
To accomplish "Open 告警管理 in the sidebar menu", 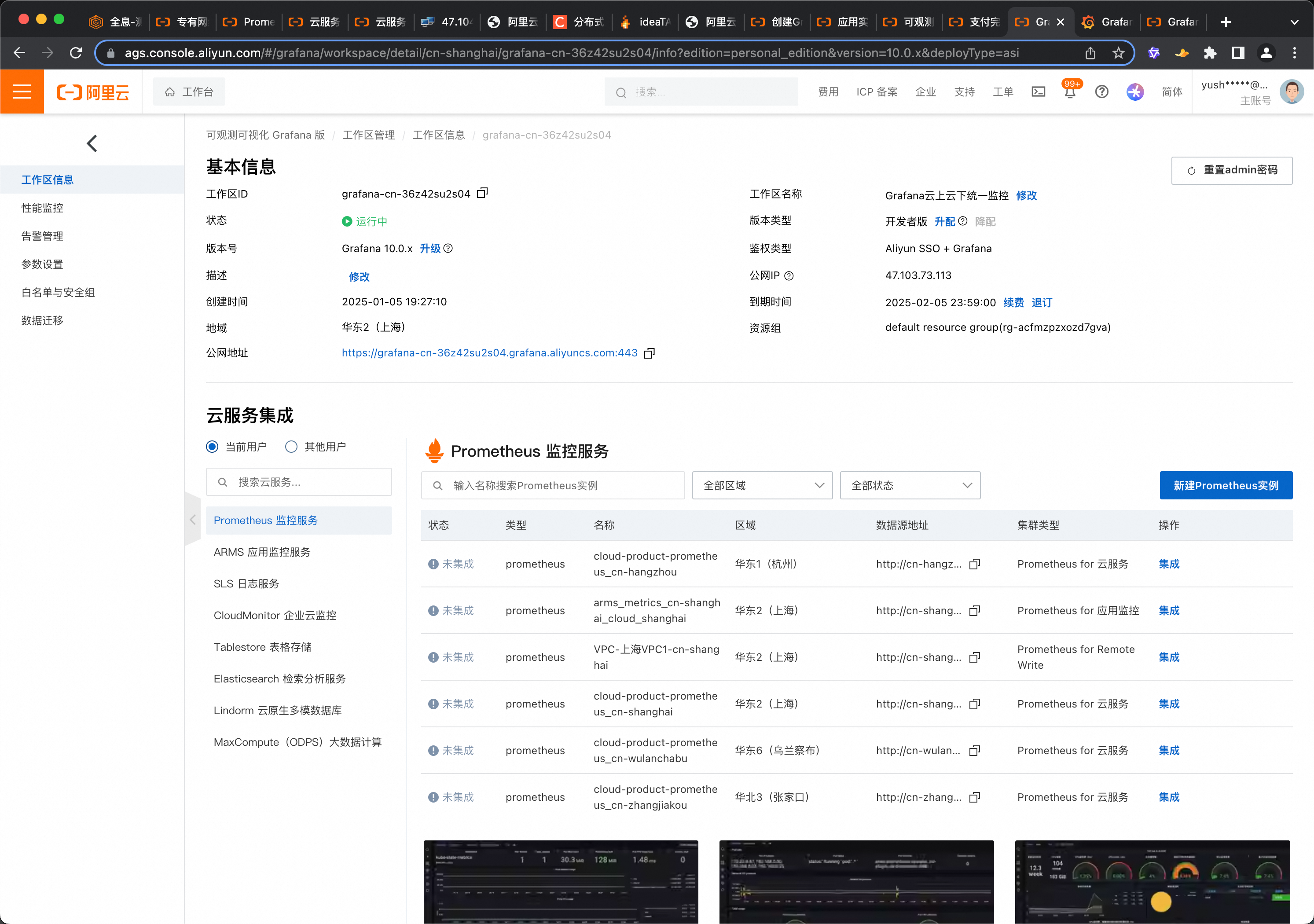I will [x=42, y=236].
